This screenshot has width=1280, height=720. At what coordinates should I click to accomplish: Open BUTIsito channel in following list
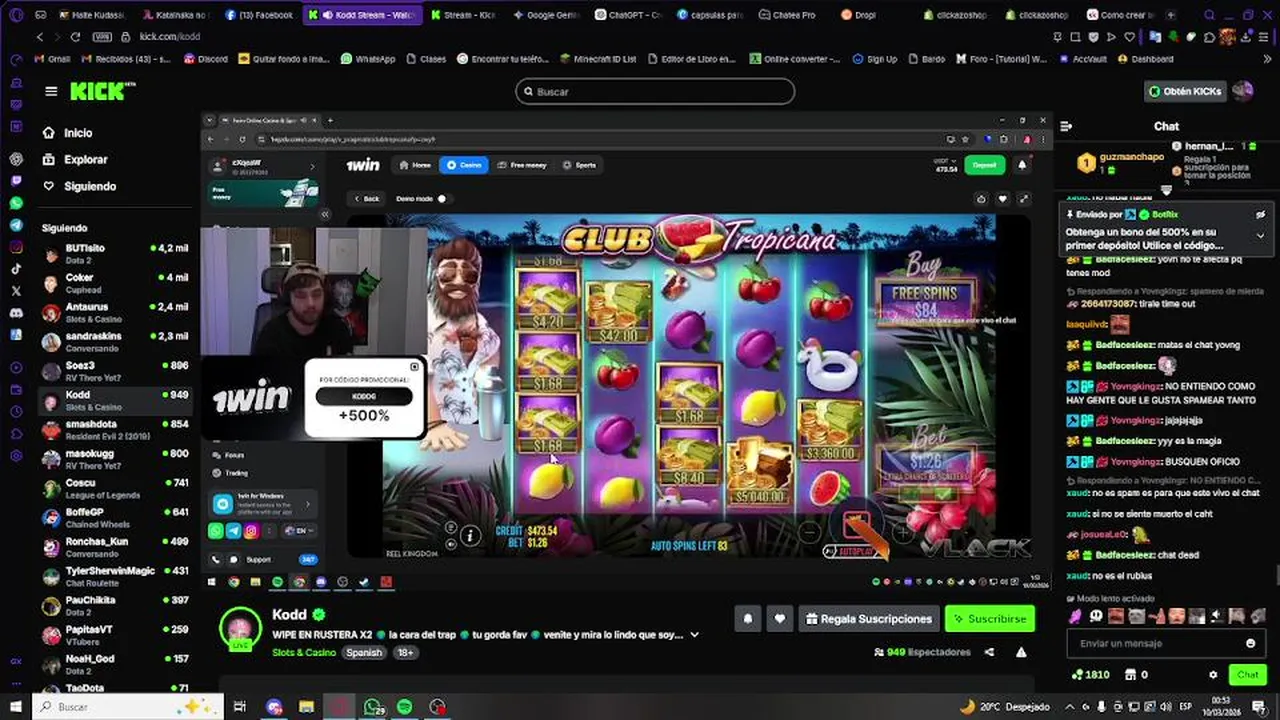(115, 253)
